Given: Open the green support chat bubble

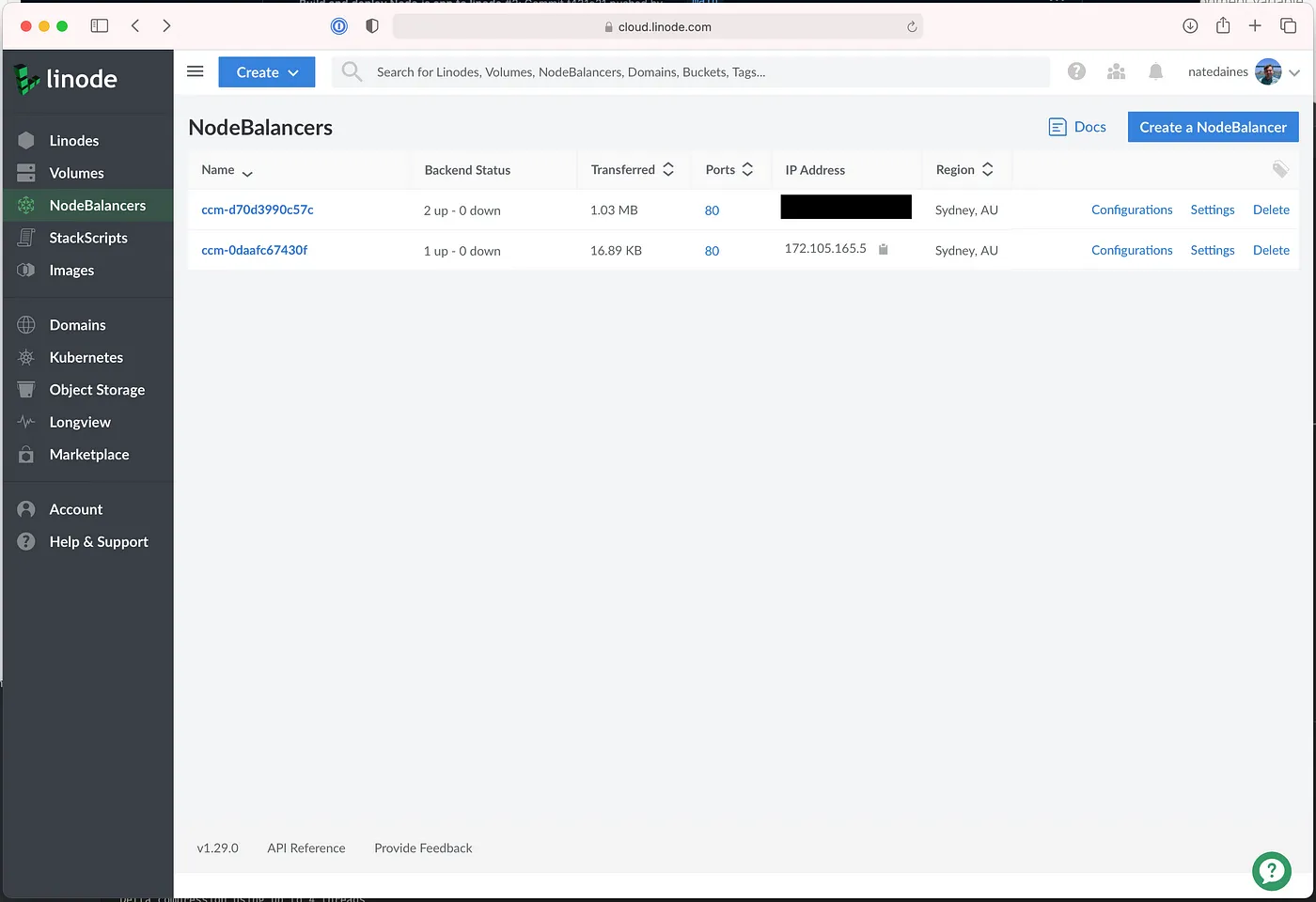Looking at the screenshot, I should (x=1271, y=870).
